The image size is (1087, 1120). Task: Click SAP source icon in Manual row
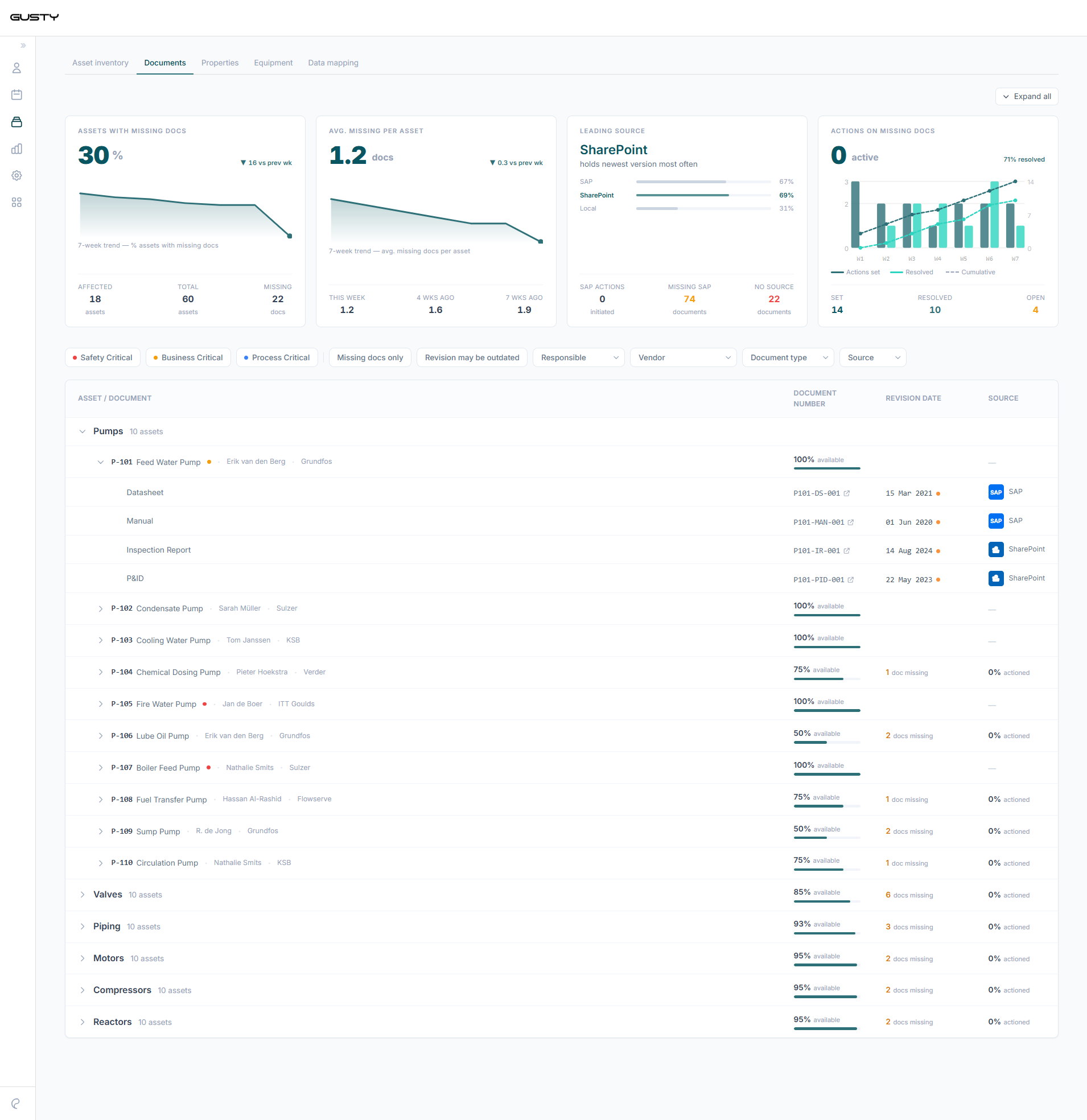(x=996, y=521)
